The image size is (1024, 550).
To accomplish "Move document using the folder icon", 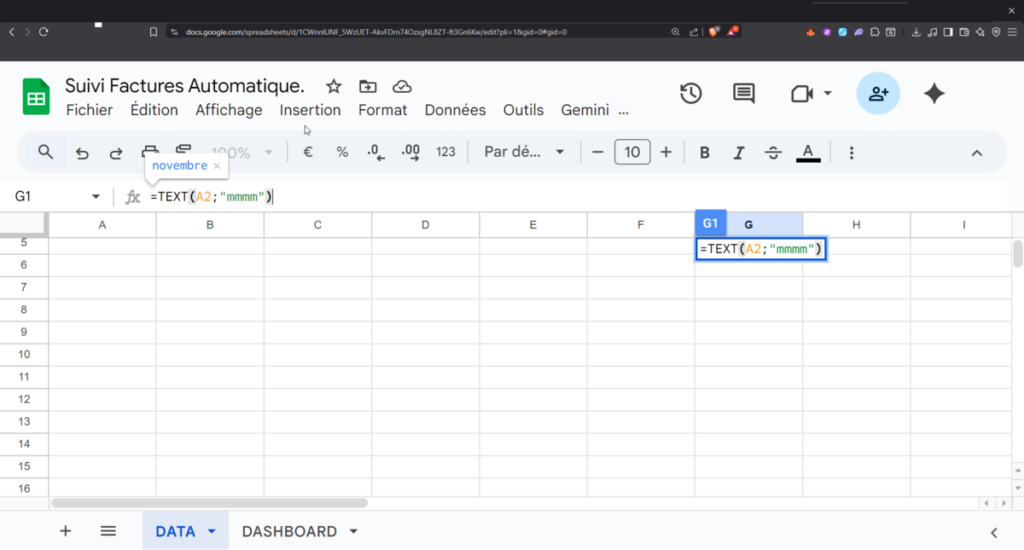I will point(368,86).
